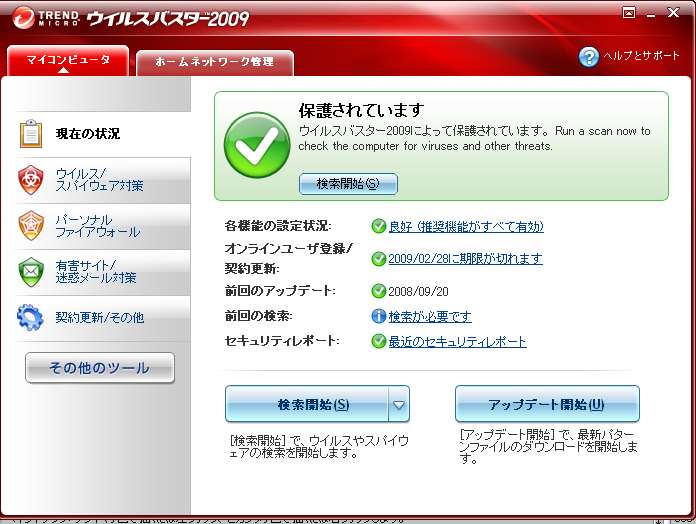Click the その他のツール button
Viewport: 696px width, 524px height.
[100, 368]
